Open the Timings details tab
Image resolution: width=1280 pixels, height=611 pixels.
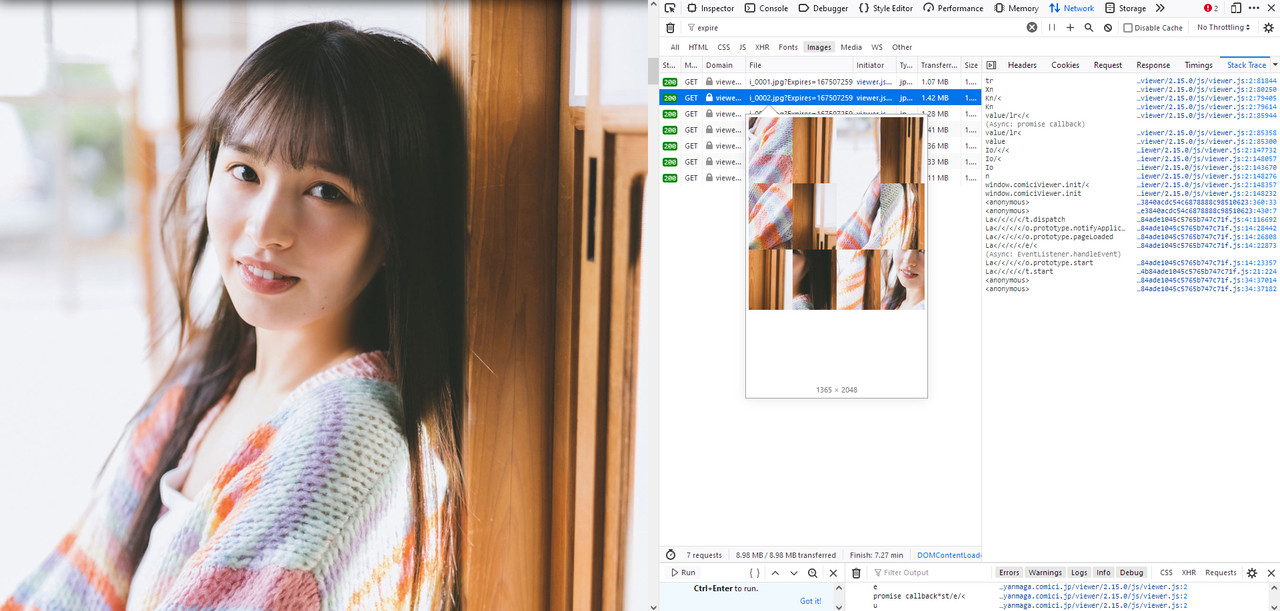coord(1198,65)
